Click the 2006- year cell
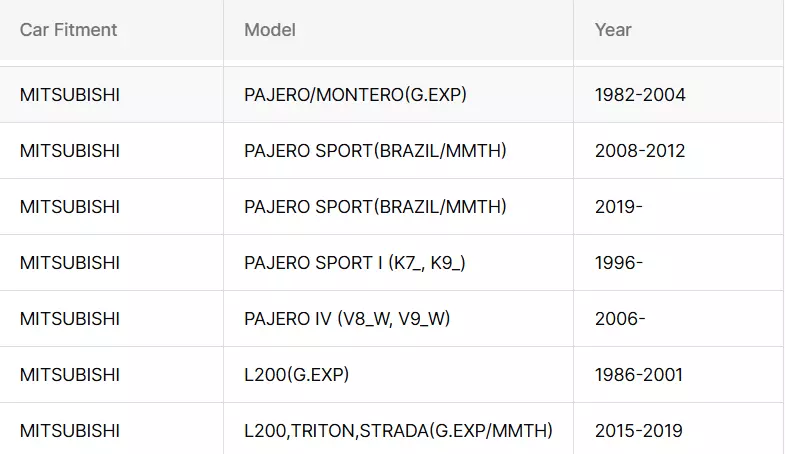 click(620, 319)
